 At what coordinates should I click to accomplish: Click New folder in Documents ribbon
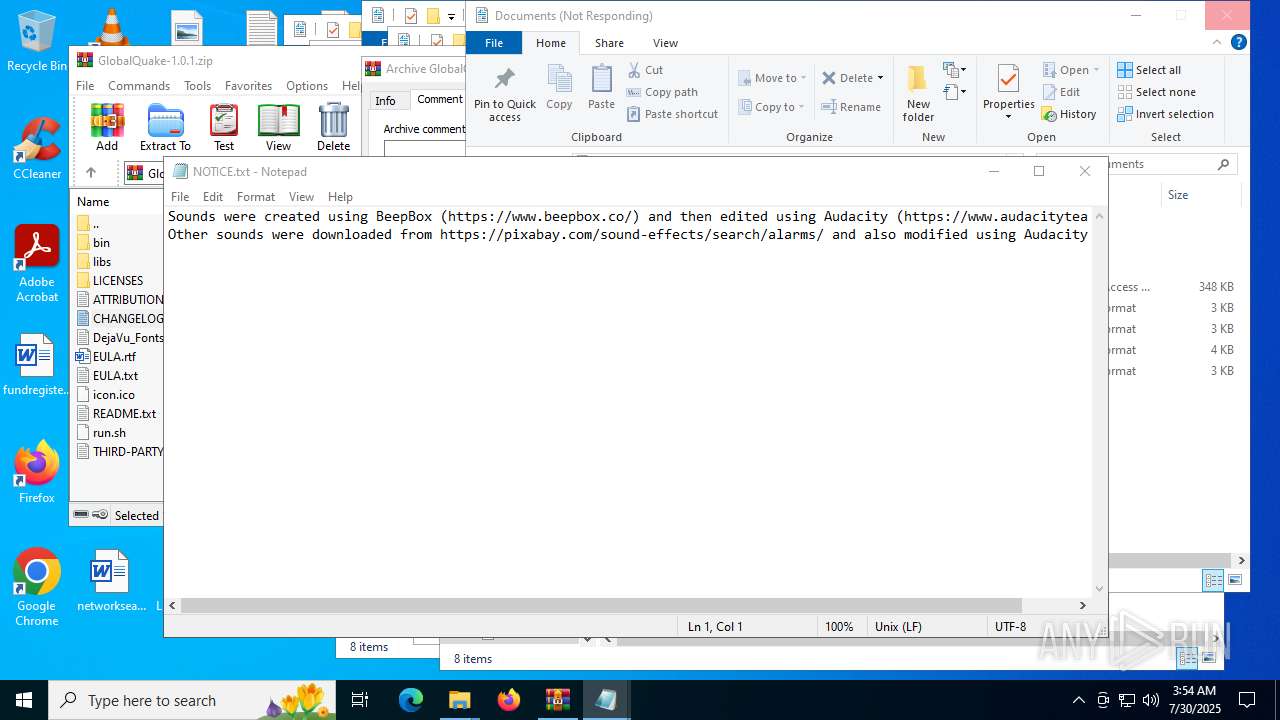click(x=918, y=94)
